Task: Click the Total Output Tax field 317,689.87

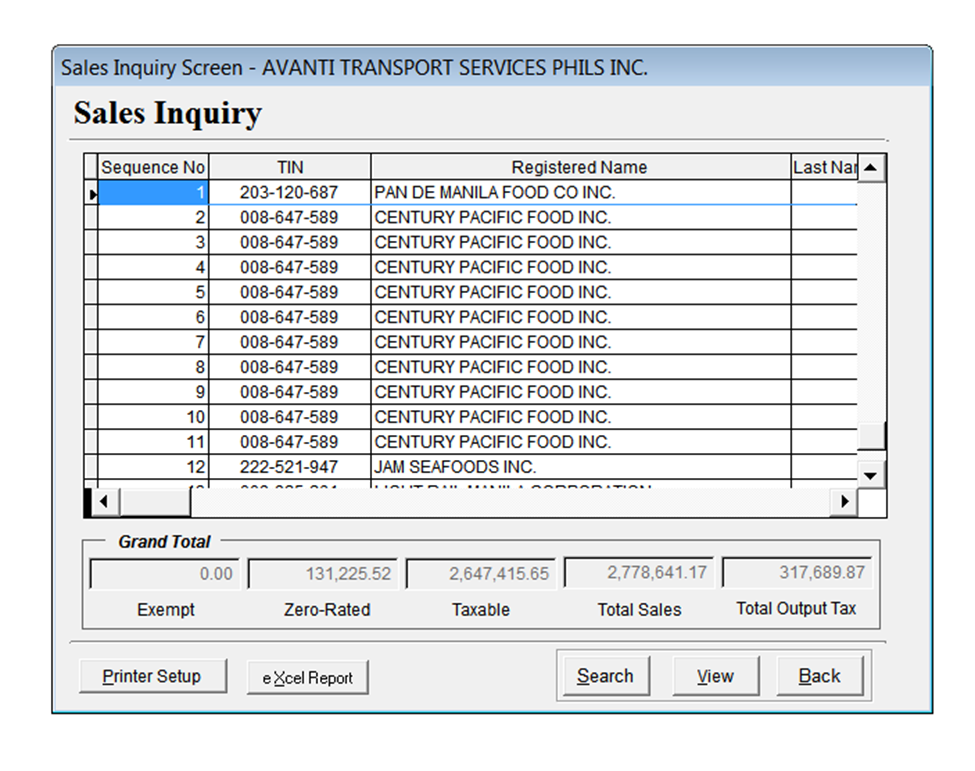Action: point(797,572)
